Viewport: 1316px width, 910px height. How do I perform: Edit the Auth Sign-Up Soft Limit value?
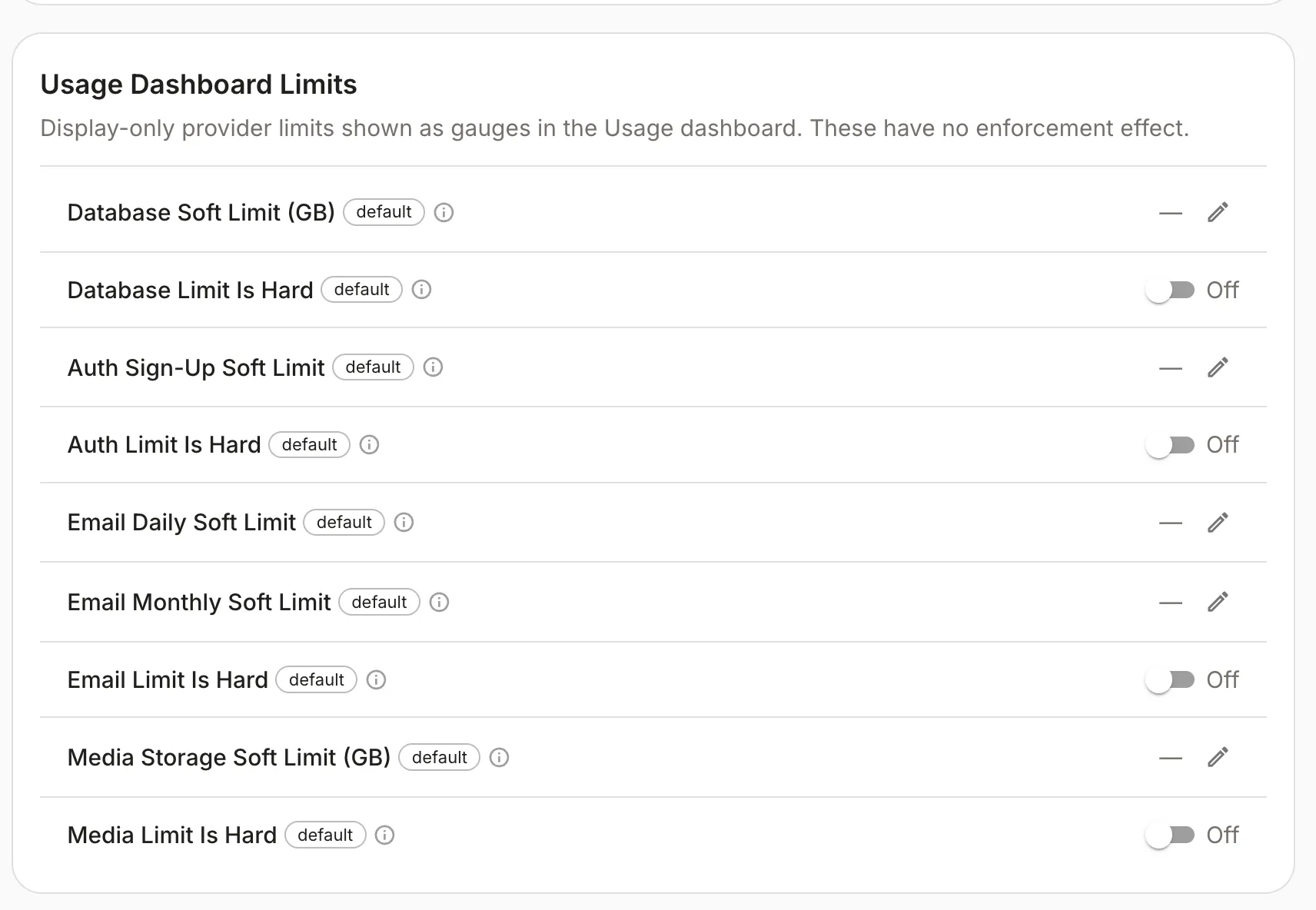(1218, 367)
